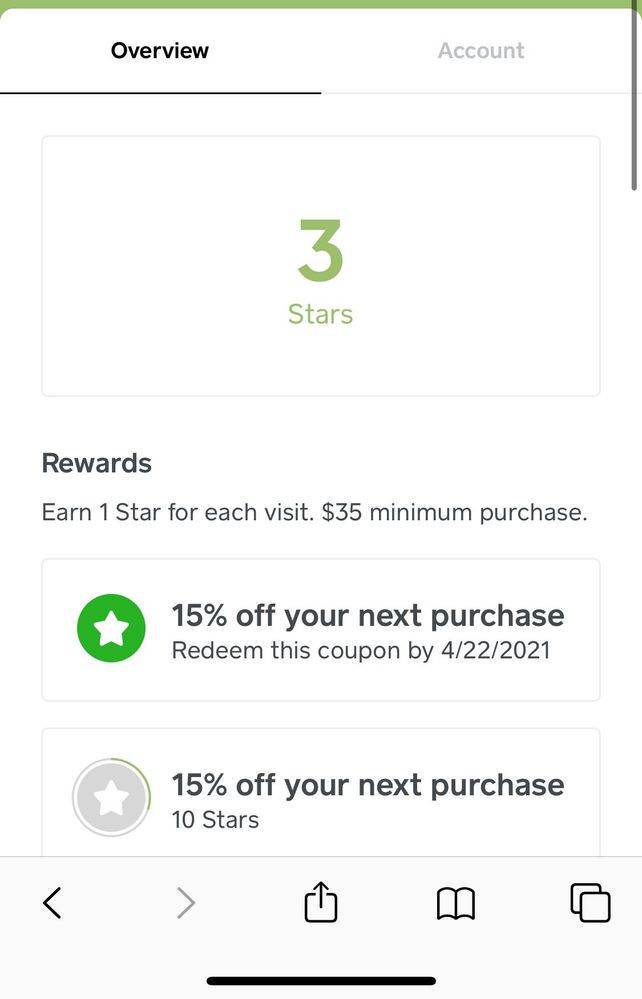642x999 pixels.
Task: Tap the home indicator bar at the bottom
Action: point(321,981)
